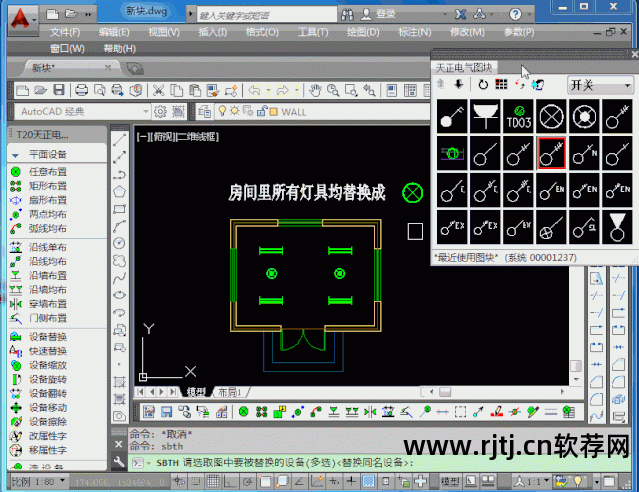Click the Cut scissors icon

click(x=158, y=90)
